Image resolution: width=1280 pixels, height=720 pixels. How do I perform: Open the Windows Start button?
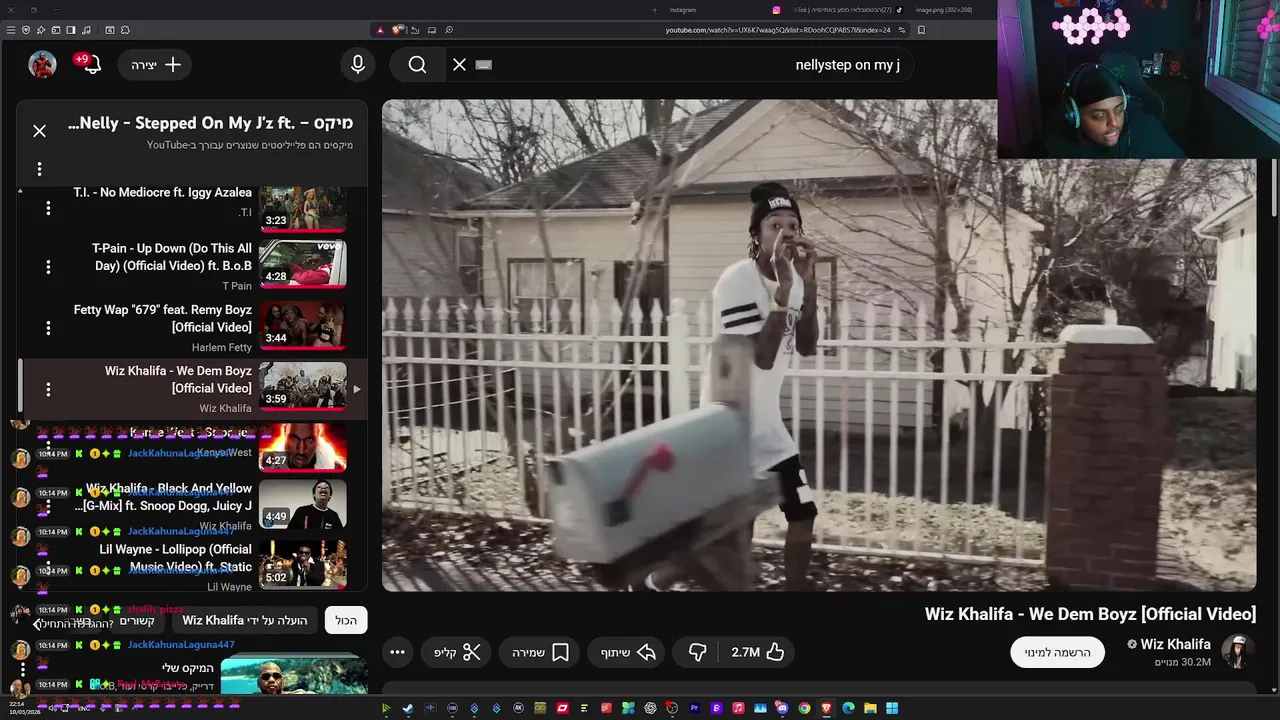[892, 708]
